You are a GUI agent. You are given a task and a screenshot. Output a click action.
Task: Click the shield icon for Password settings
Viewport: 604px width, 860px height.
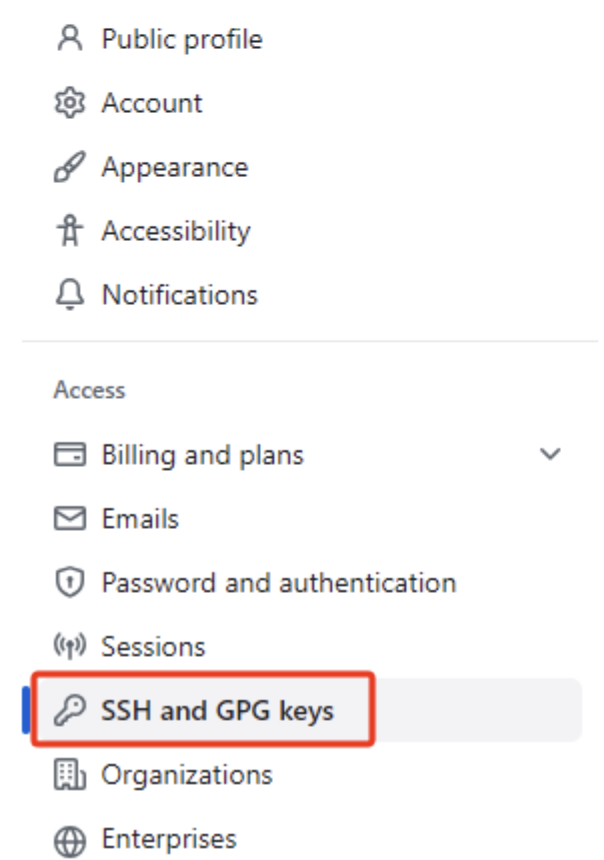click(x=67, y=584)
